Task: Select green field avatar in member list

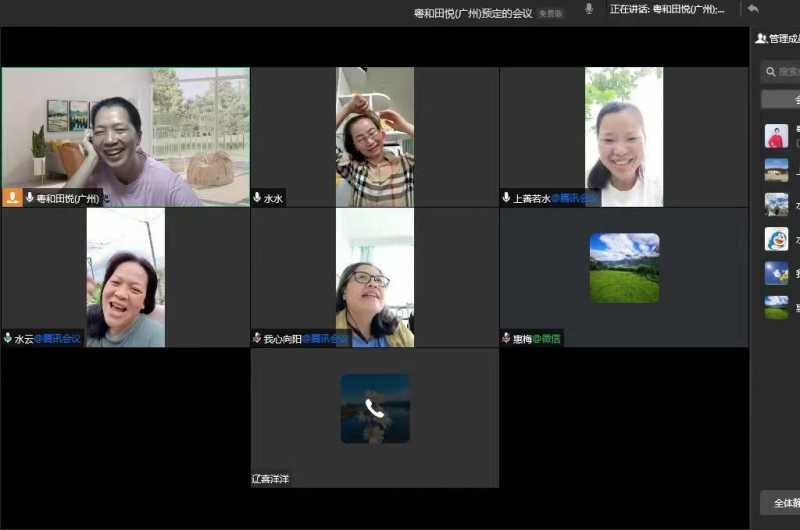Action: coord(776,307)
